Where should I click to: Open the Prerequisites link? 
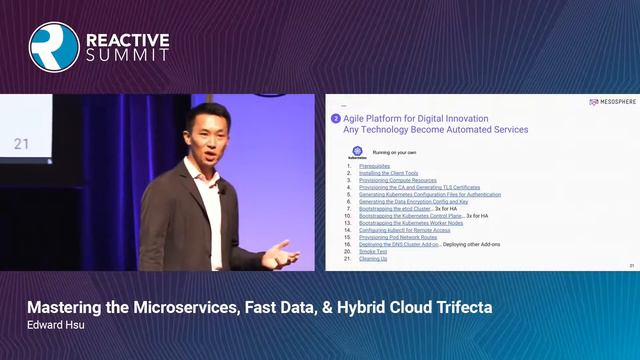click(x=374, y=166)
